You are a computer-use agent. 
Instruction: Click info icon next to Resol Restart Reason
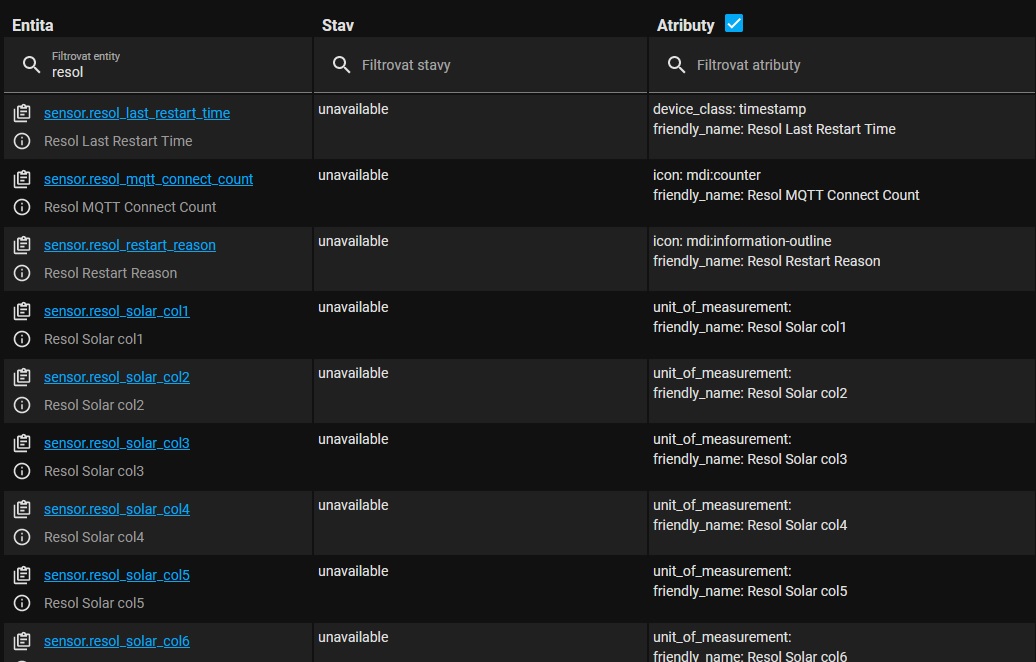click(22, 273)
